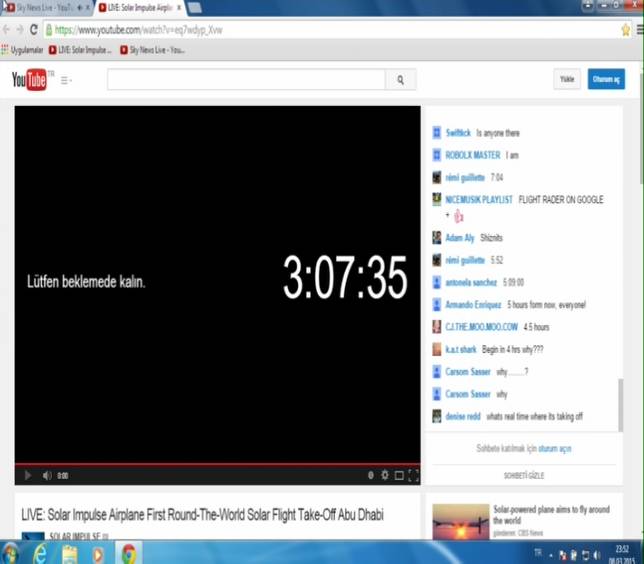
Task: Open the Windows Start menu
Action: [10, 554]
